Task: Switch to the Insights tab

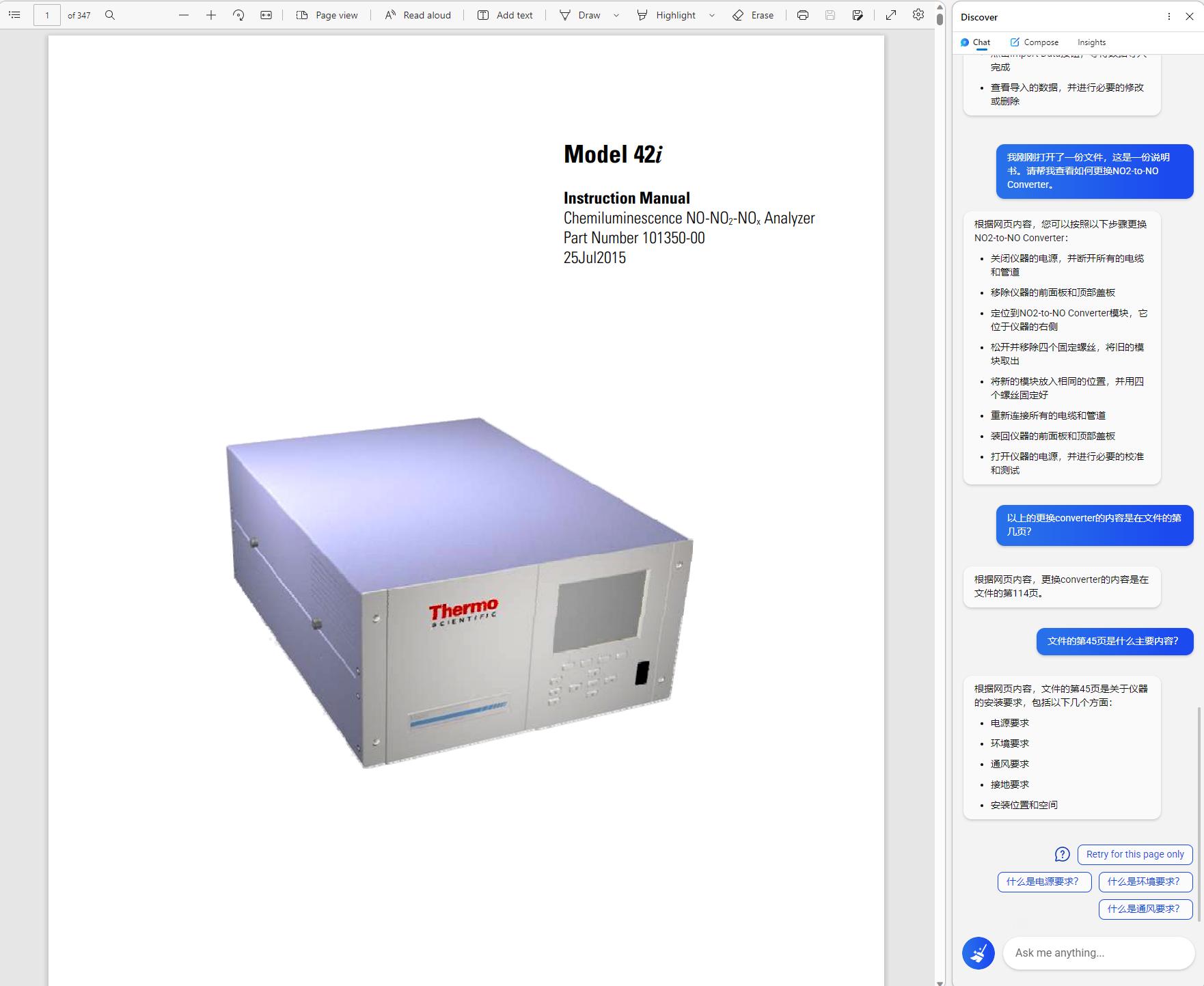Action: coord(1091,42)
